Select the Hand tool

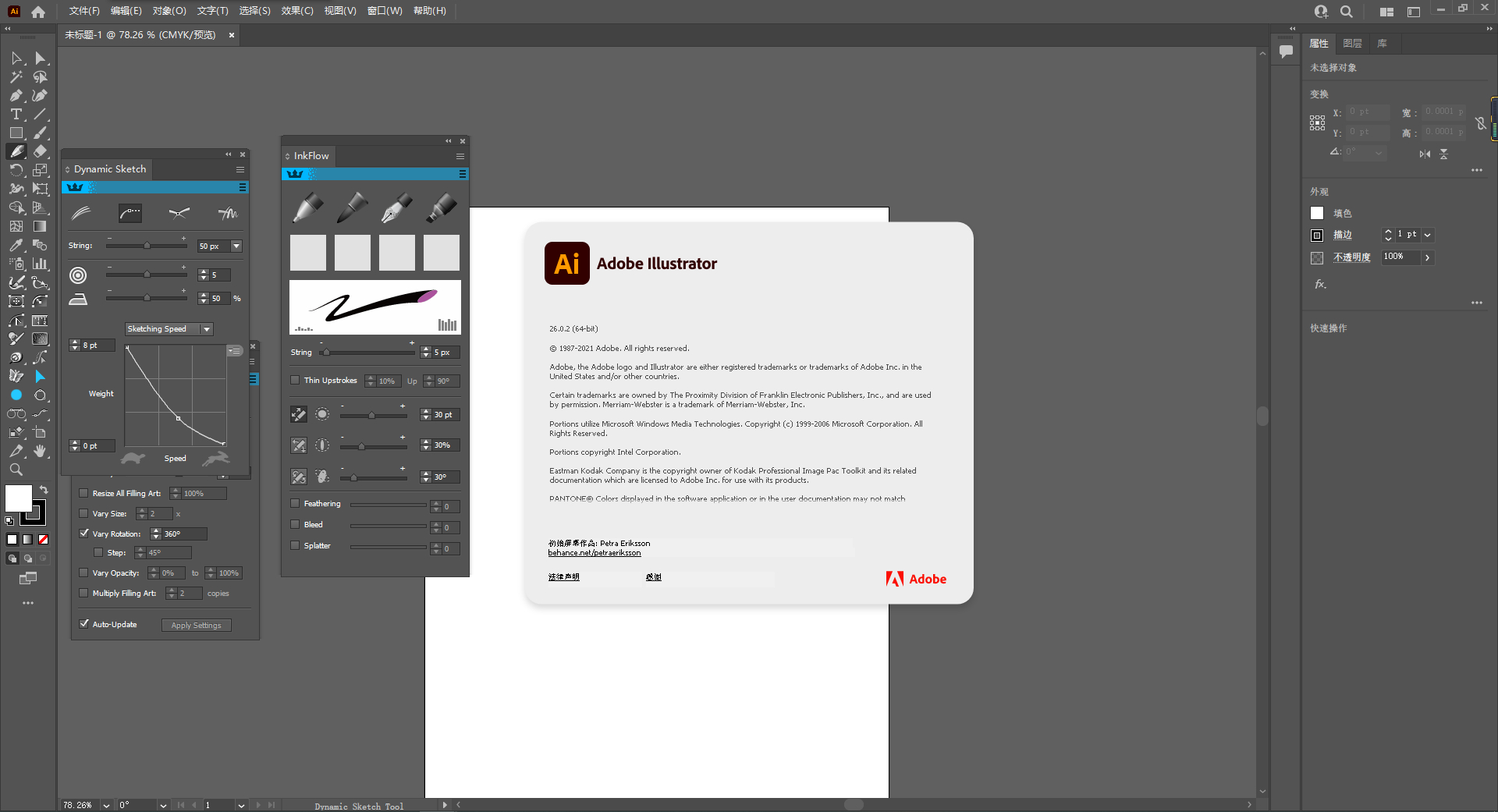pos(41,452)
